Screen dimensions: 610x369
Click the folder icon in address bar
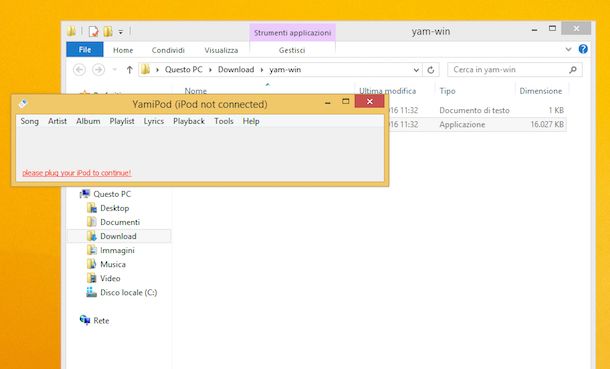[x=145, y=70]
